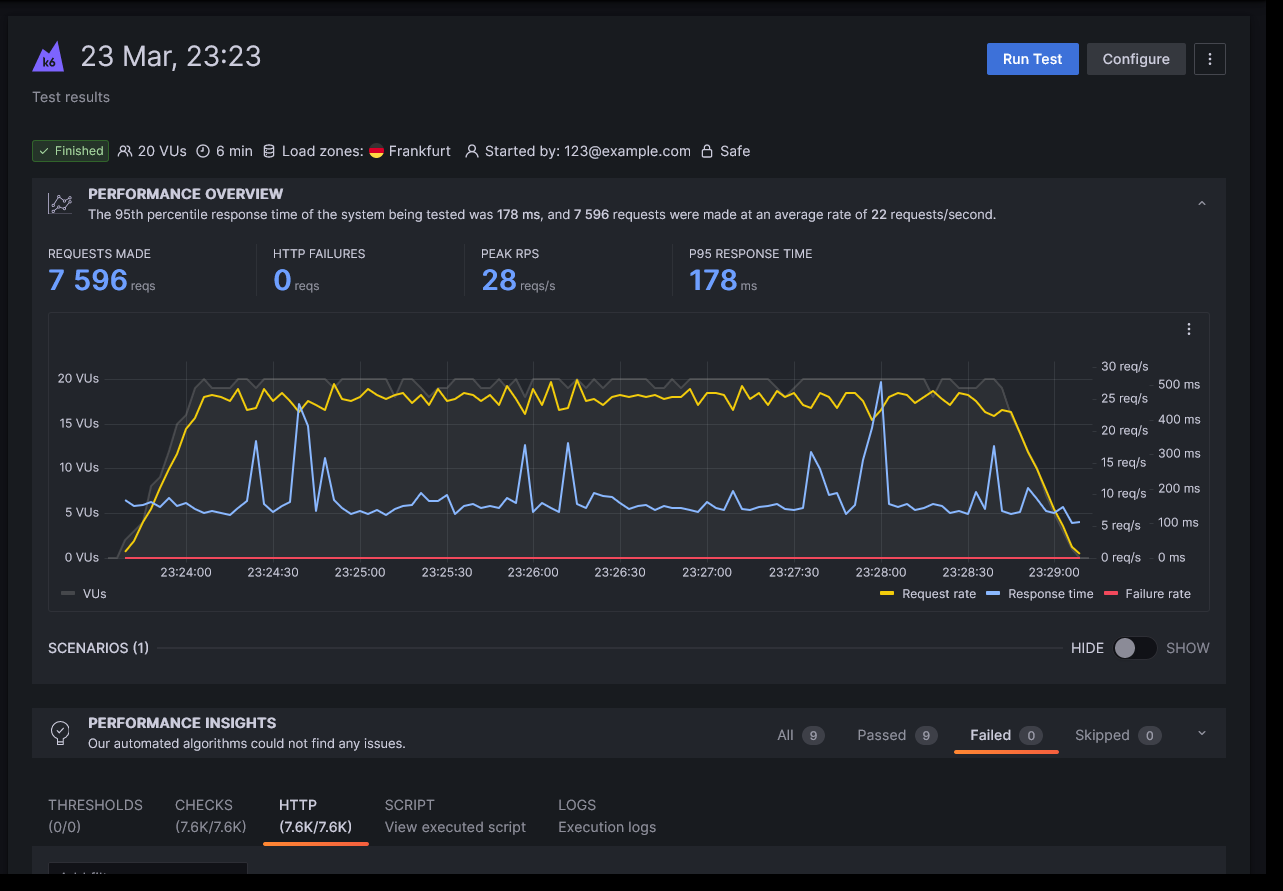Viewport: 1283px width, 891px height.
Task: Click the 23:26:00 time axis label
Action: coord(533,573)
